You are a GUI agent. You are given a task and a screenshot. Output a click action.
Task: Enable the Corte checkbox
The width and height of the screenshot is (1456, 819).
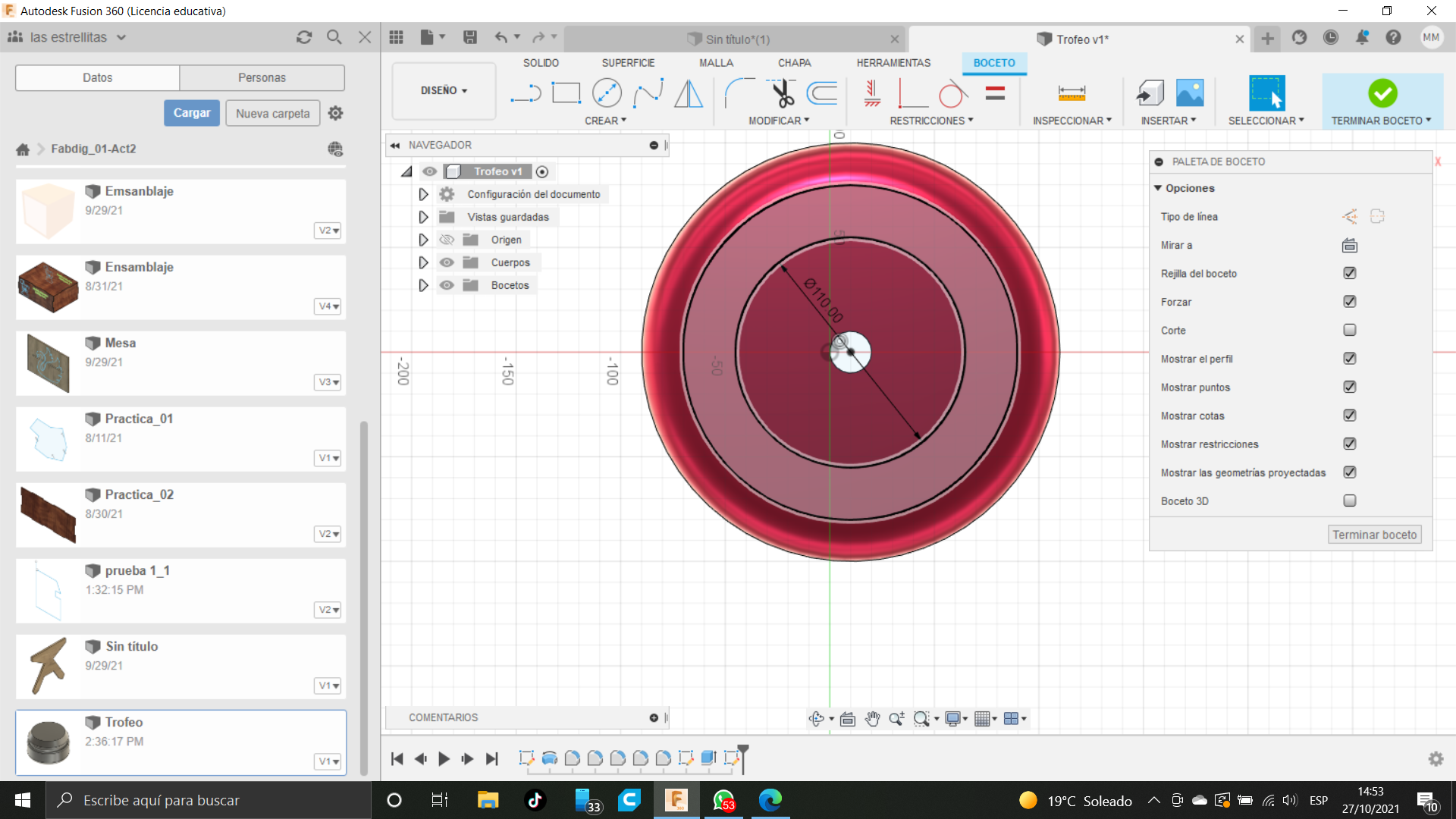coord(1349,330)
